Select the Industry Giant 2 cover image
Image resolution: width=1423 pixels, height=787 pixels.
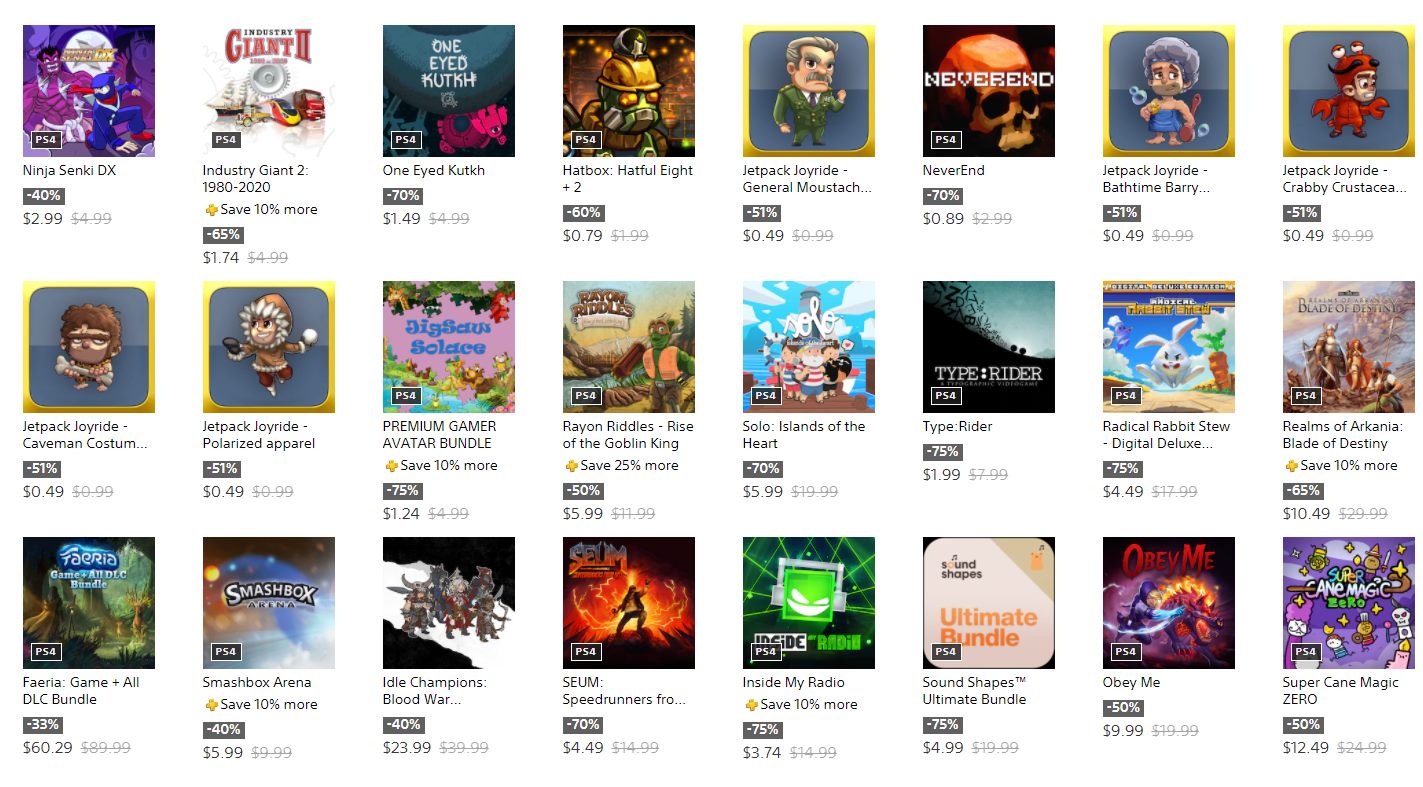click(269, 91)
